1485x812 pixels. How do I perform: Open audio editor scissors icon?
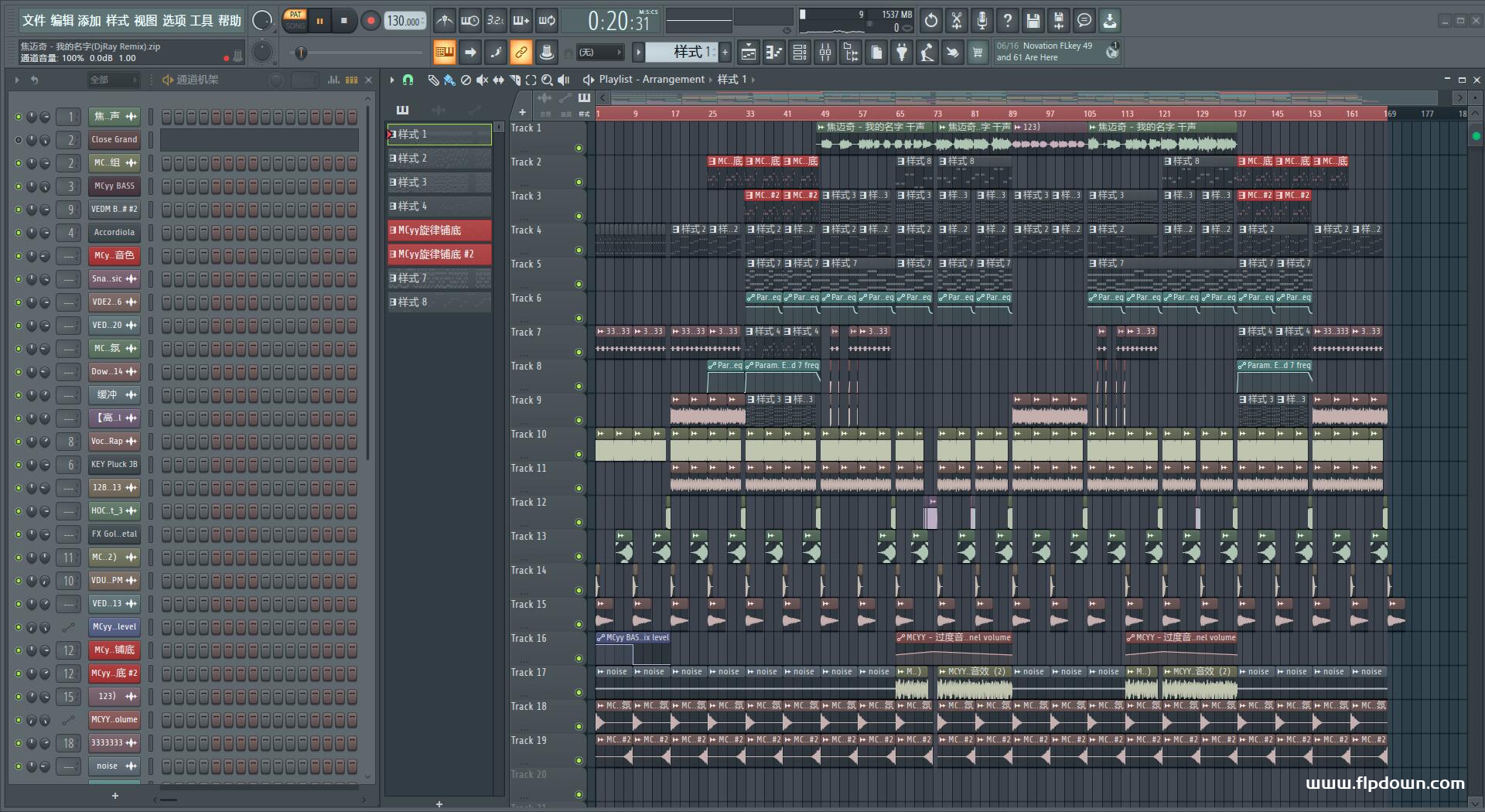pos(957,21)
